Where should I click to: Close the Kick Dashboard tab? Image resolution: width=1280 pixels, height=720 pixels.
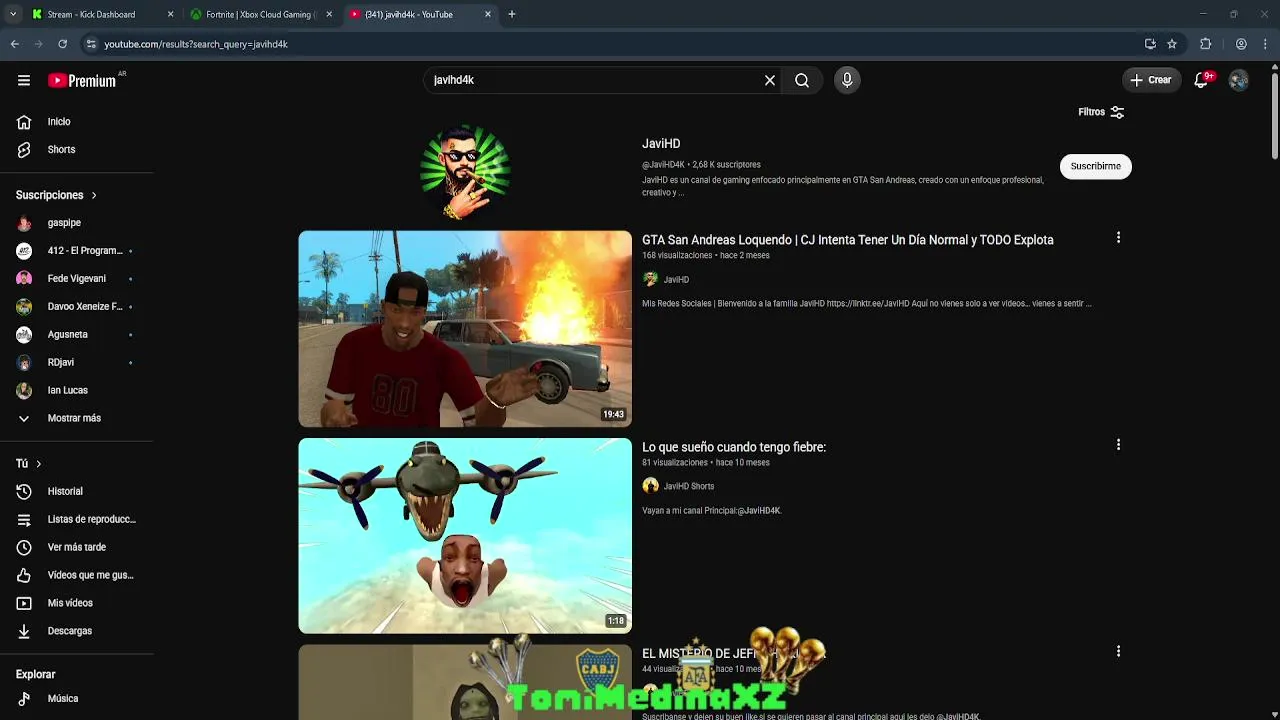170,14
